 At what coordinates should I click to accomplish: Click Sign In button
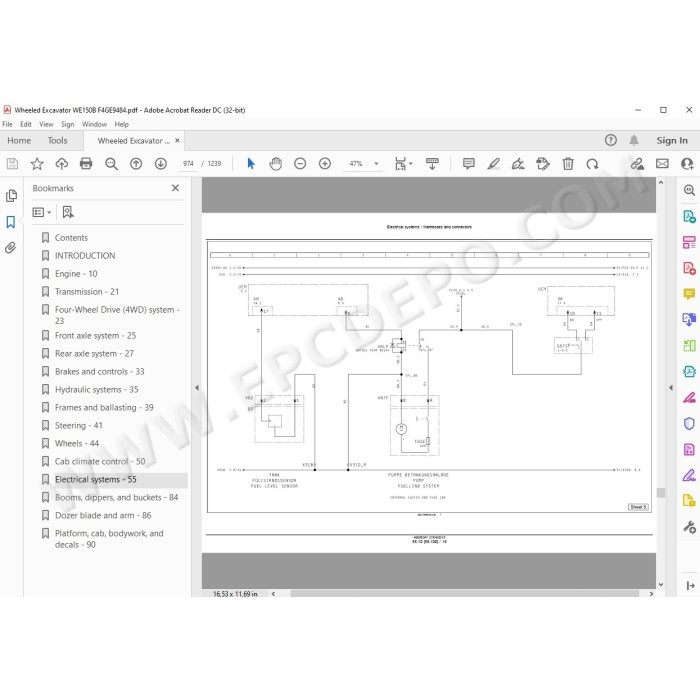(672, 140)
